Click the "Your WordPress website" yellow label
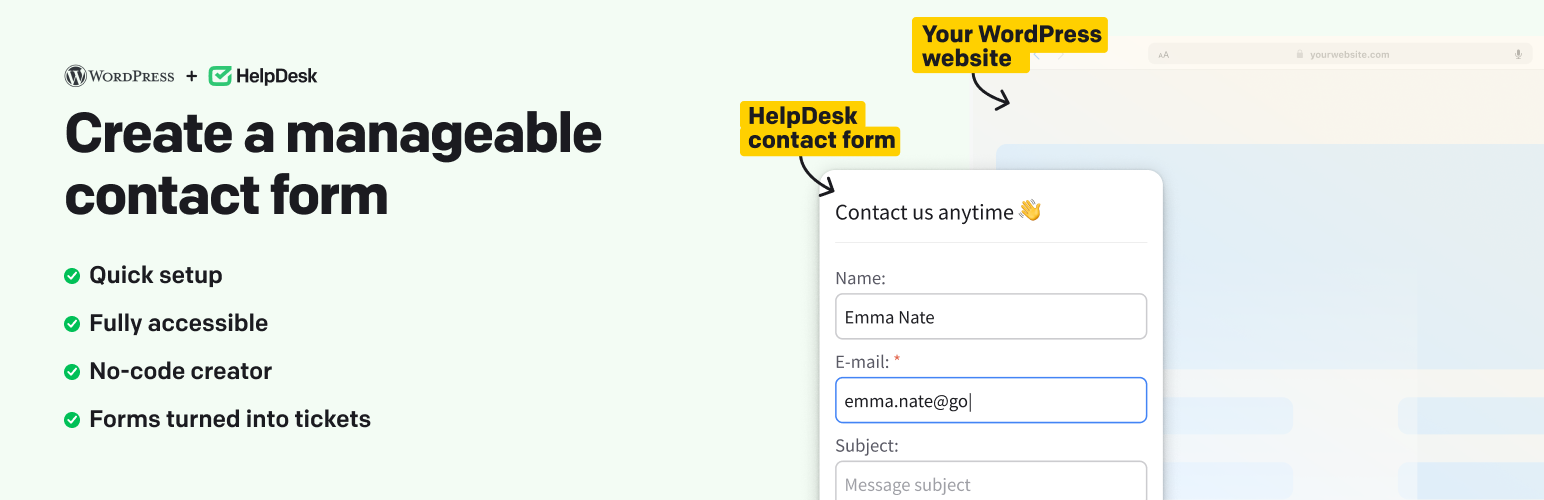Image resolution: width=1544 pixels, height=500 pixels. coord(1010,46)
